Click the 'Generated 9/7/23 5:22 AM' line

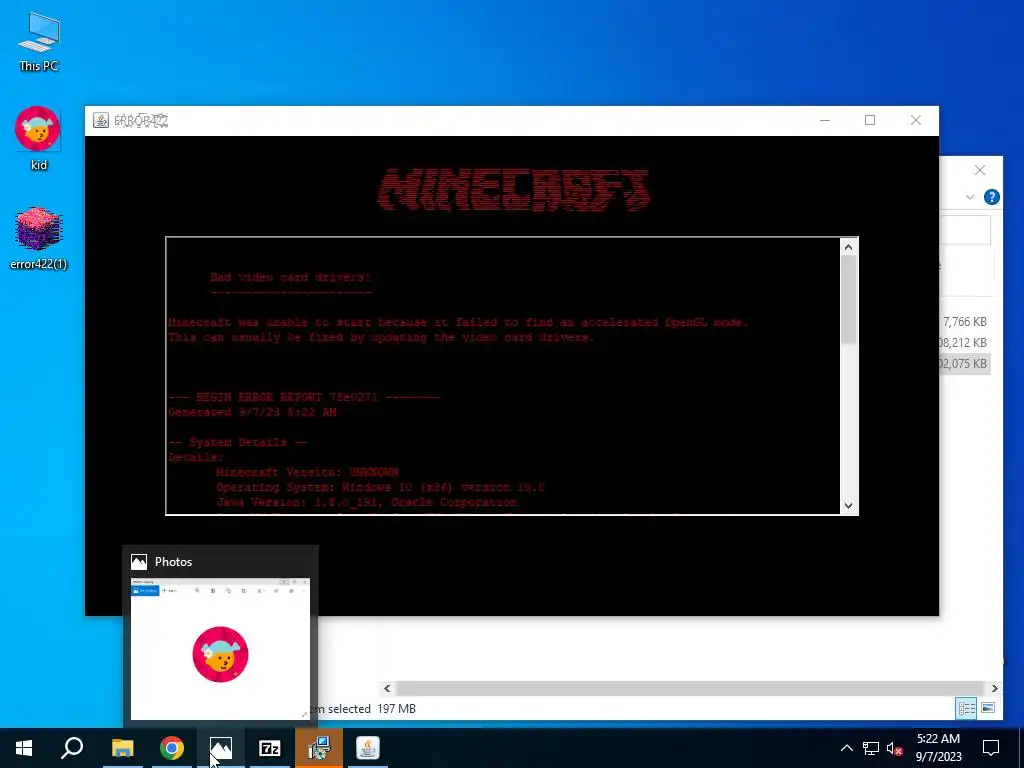point(252,412)
